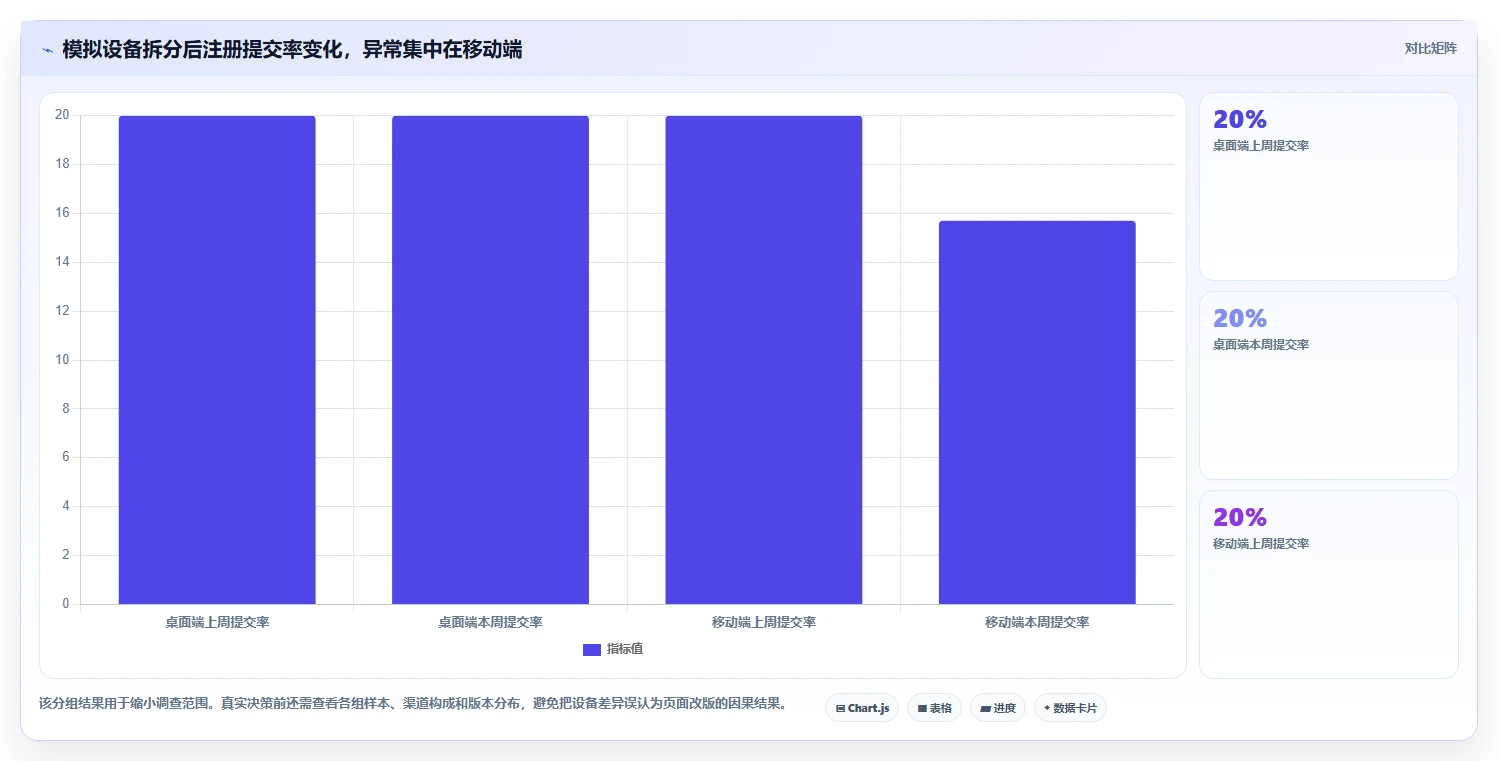Click the x-axis label 桌面端上周提交率
The width and height of the screenshot is (1498, 761).
tap(217, 622)
